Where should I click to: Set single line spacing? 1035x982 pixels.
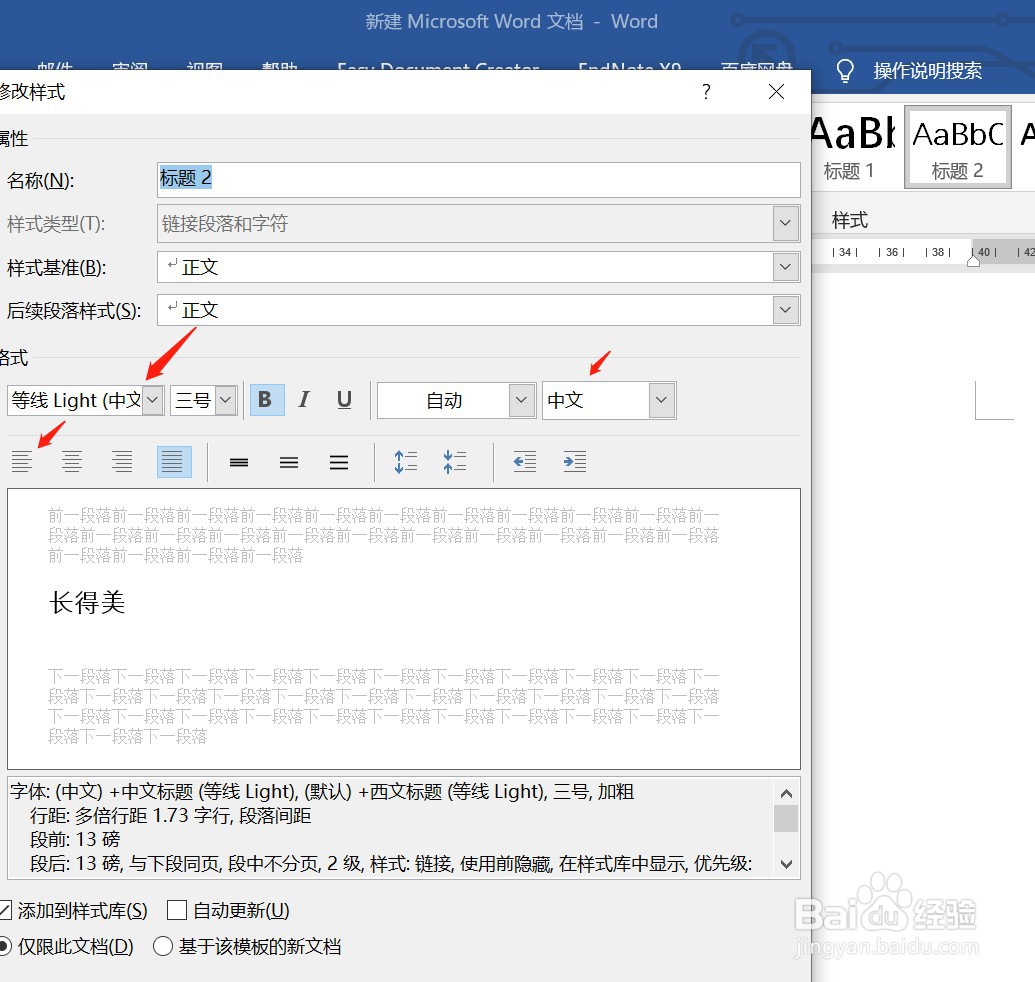click(x=239, y=462)
